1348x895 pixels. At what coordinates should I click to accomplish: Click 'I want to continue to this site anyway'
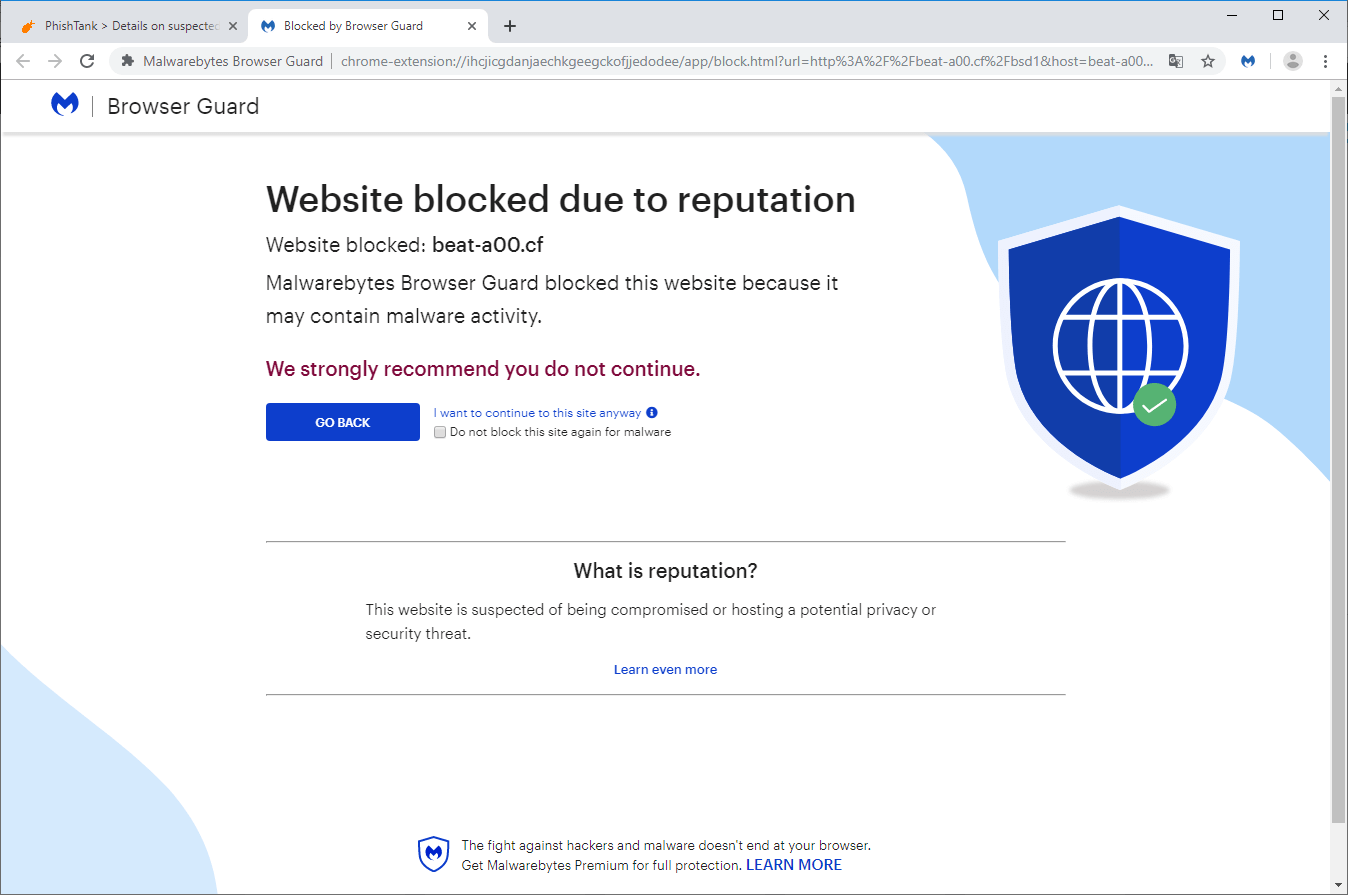tap(536, 412)
